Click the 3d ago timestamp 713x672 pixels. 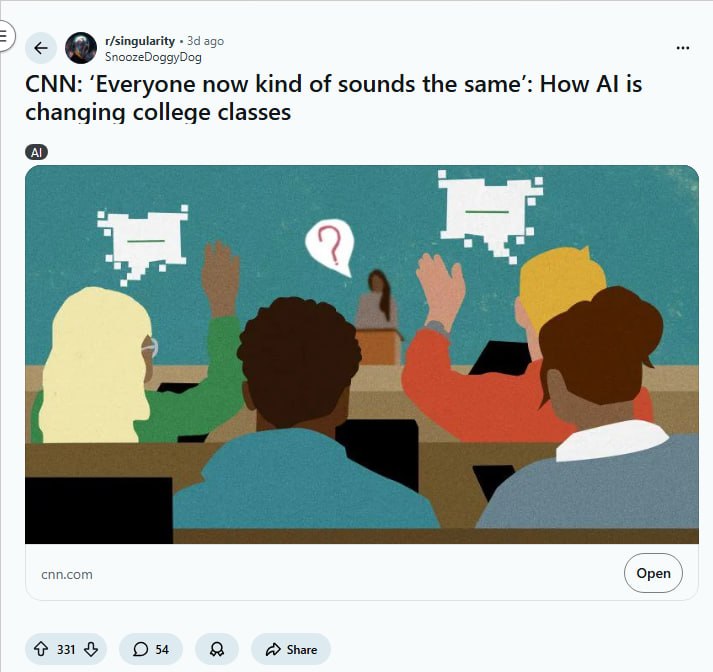coord(206,41)
